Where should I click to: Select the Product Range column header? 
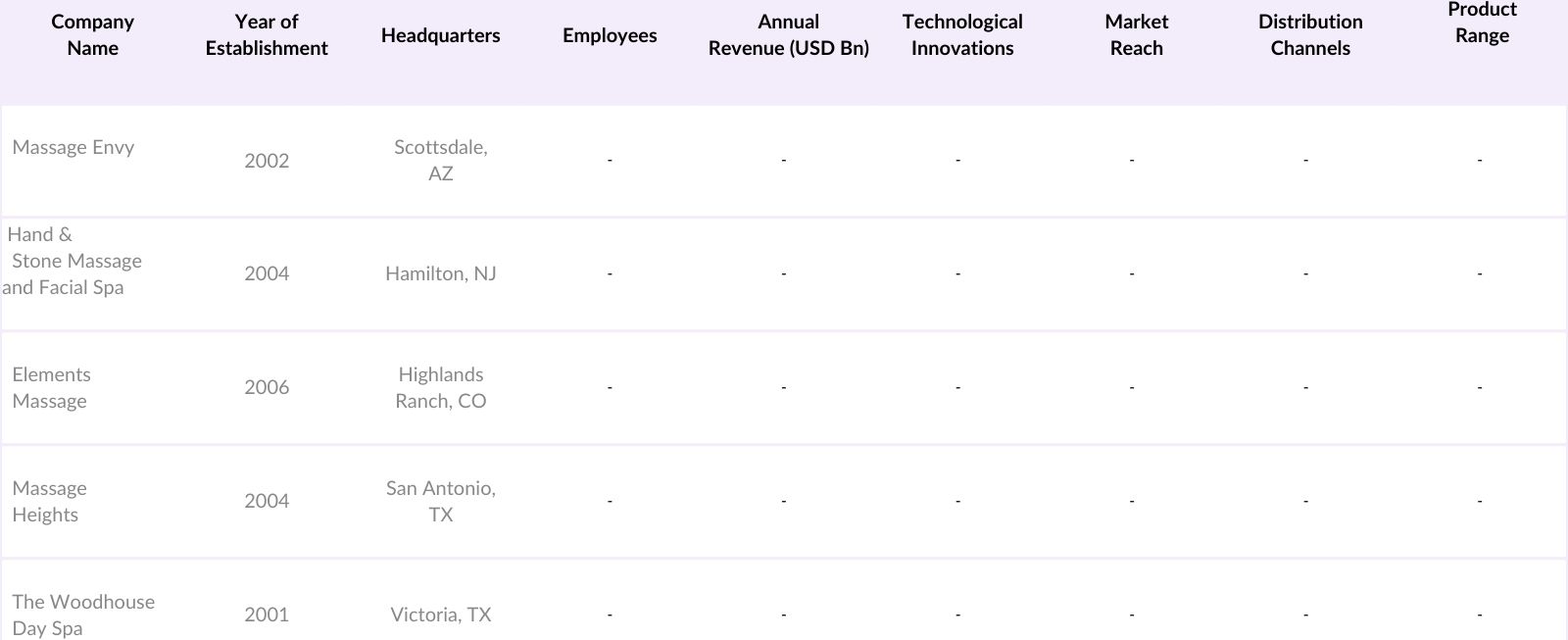(1481, 23)
